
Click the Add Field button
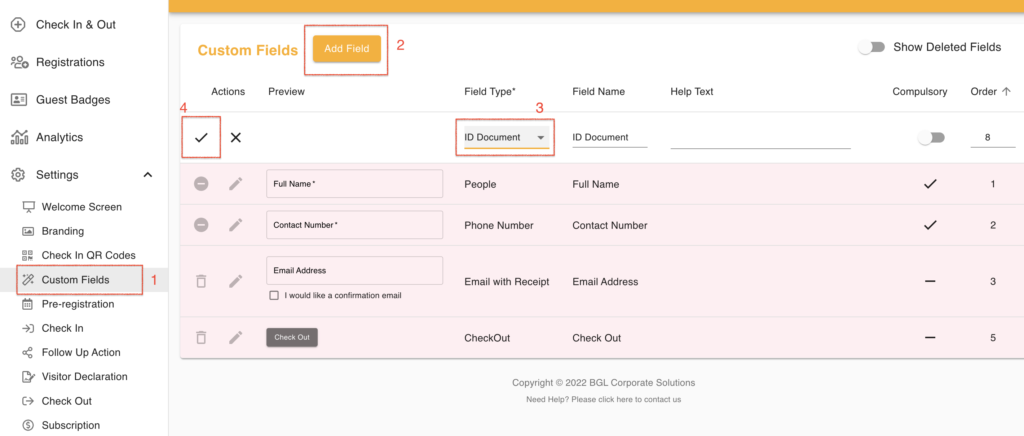point(346,49)
